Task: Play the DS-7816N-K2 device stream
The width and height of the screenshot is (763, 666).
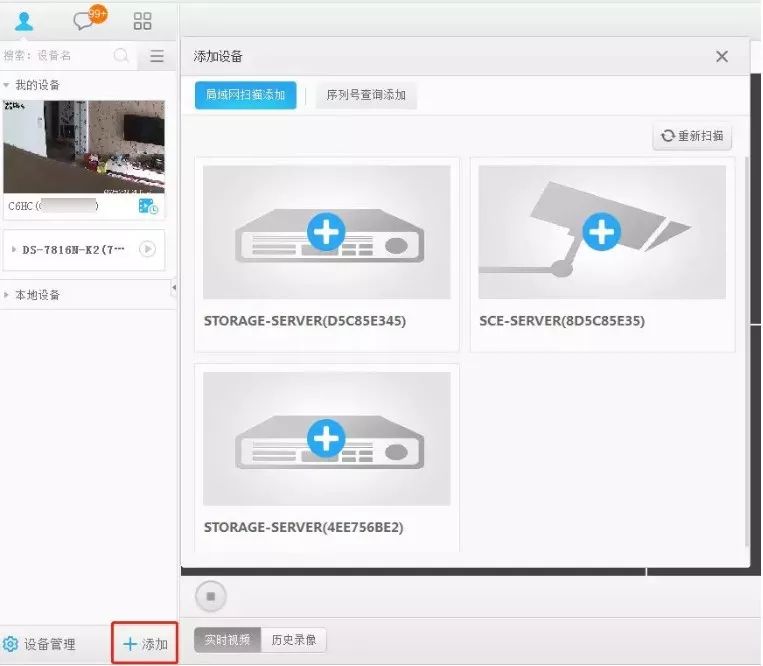Action: coord(148,249)
